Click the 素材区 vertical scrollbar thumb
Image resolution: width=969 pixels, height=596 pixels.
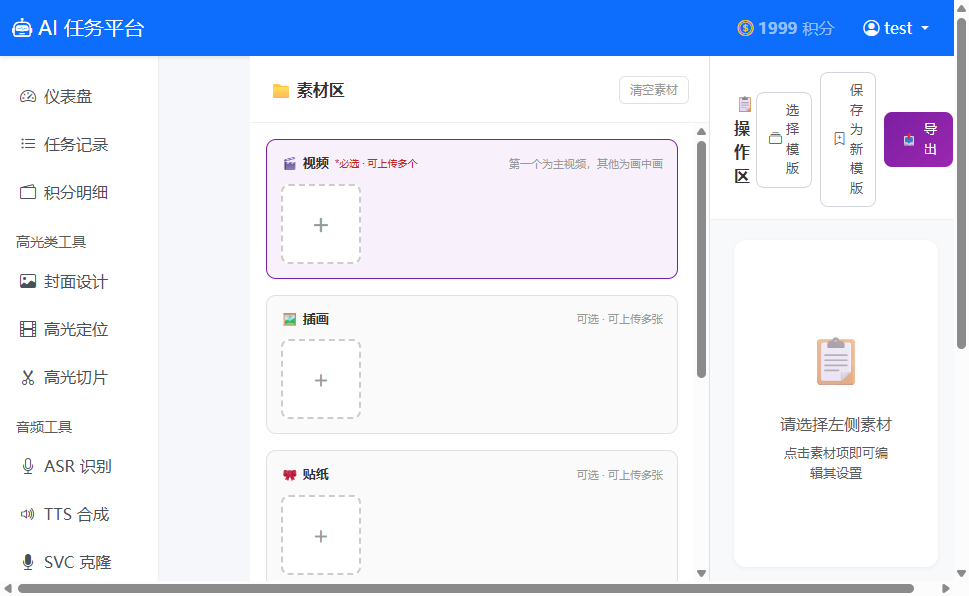pyautogui.click(x=701, y=259)
